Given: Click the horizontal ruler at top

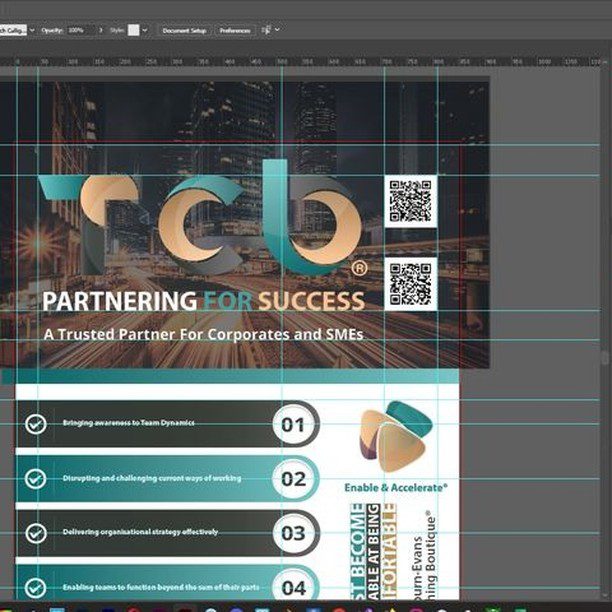Looking at the screenshot, I should [x=301, y=62].
